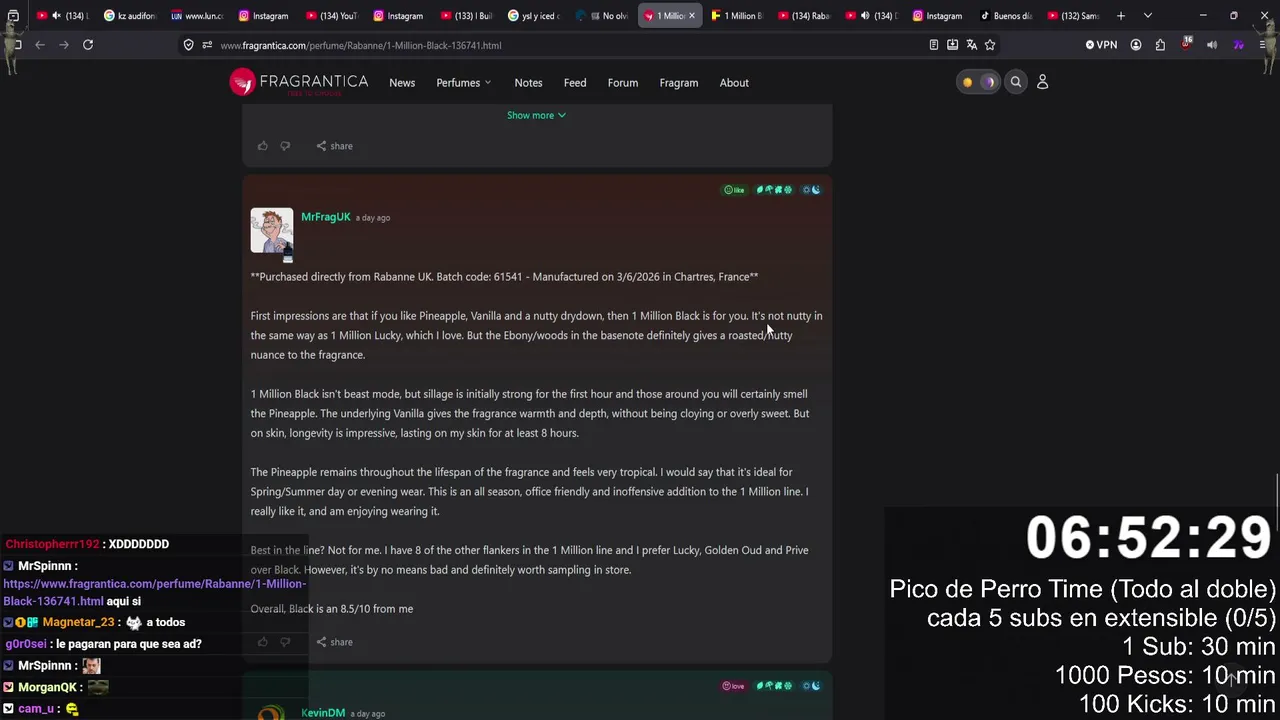The height and width of the screenshot is (720, 1280).
Task: Open site security shield info
Action: [188, 45]
